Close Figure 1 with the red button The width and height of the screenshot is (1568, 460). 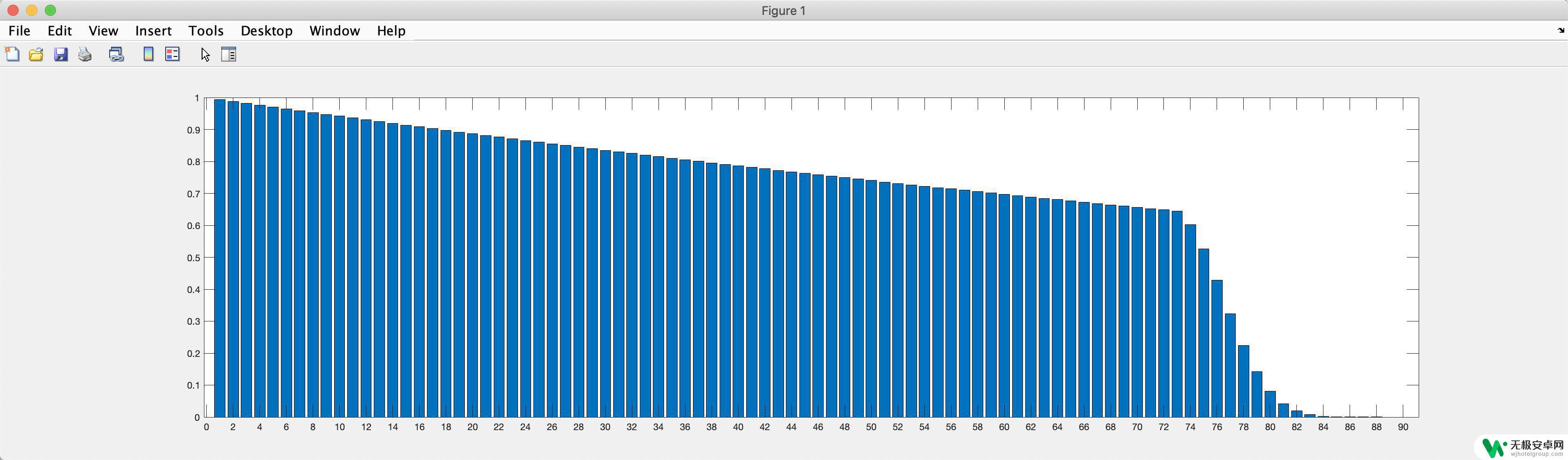point(14,10)
